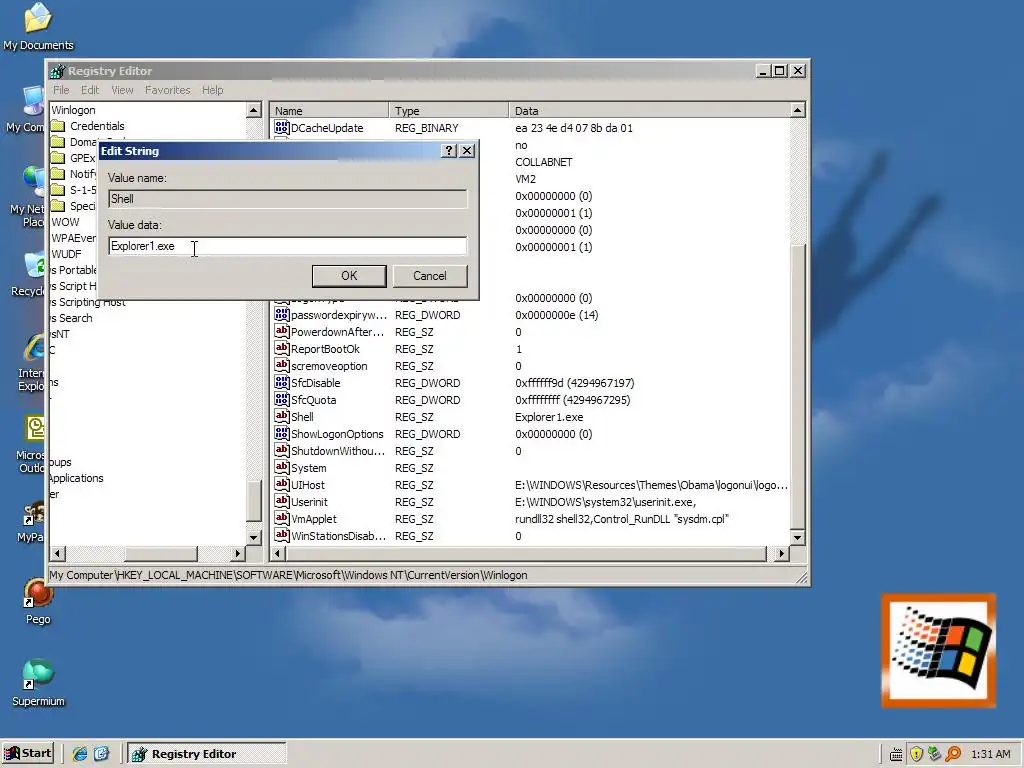Select the Explorer1.exe data cell in Shell row
Viewport: 1024px width, 768px height.
coord(549,417)
